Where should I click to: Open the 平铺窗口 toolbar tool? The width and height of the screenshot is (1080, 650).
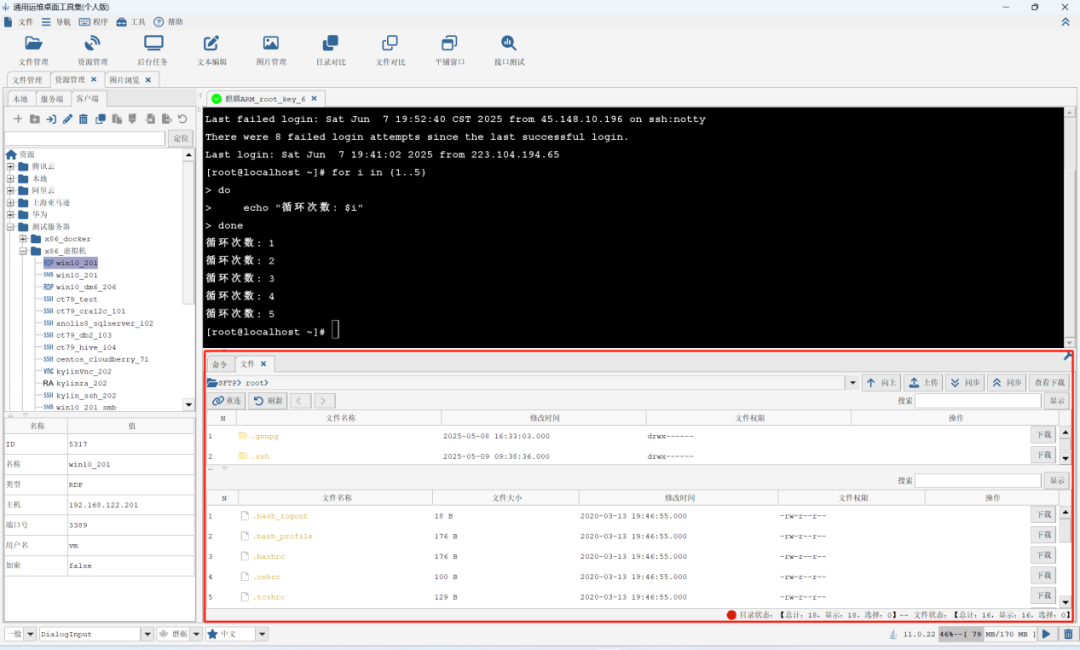coord(449,51)
